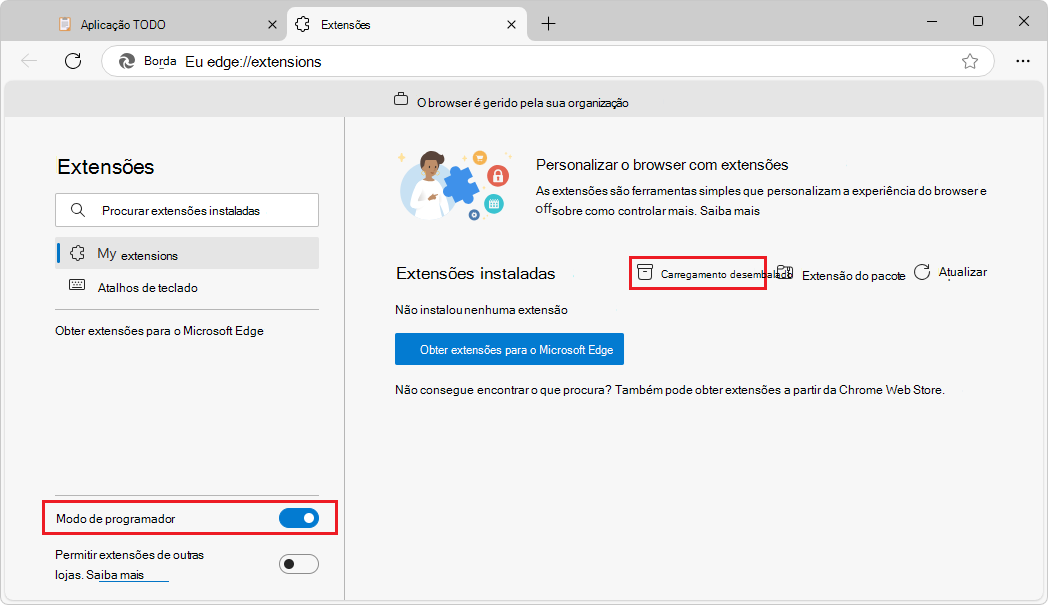Image resolution: width=1048 pixels, height=605 pixels.
Task: Open Atalhos de teclado via keyboard icon
Action: tap(78, 285)
